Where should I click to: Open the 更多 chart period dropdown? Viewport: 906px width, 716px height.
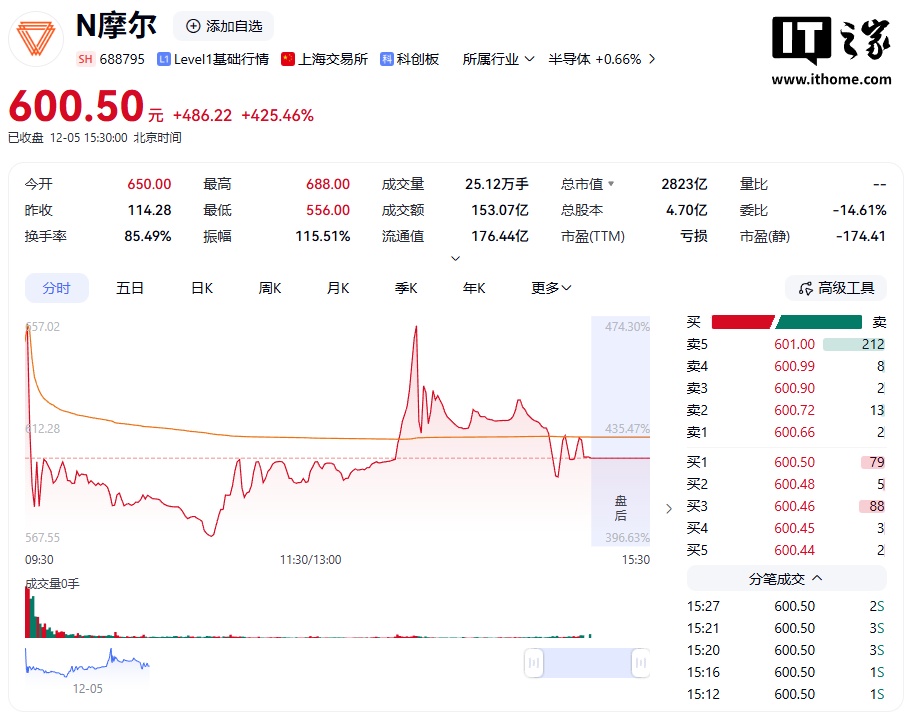coord(551,288)
